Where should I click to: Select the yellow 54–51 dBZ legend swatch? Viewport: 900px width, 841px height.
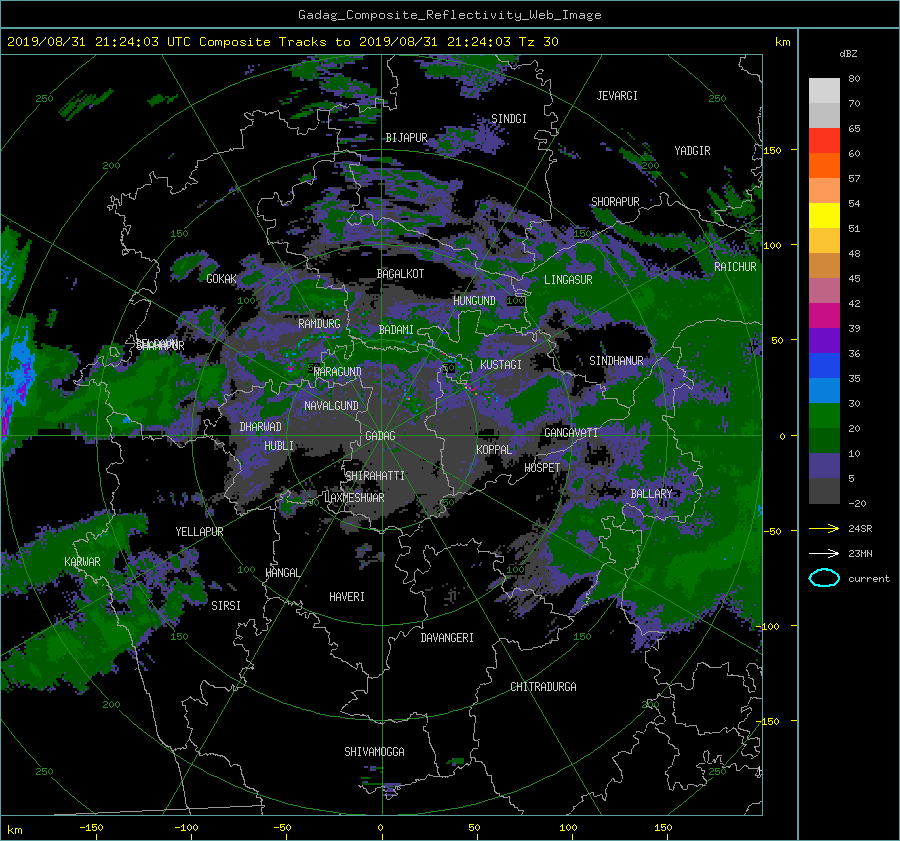[x=824, y=216]
